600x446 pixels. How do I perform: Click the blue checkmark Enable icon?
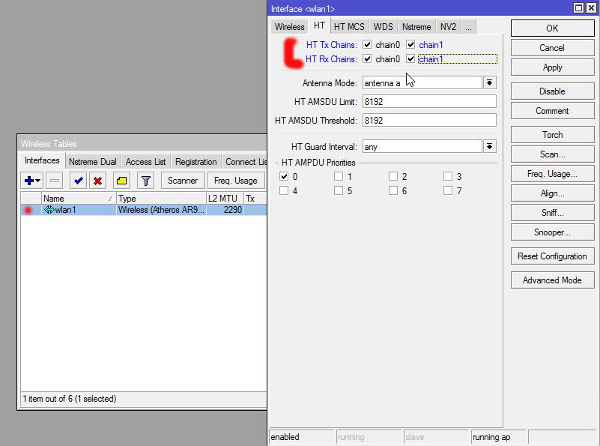coord(78,180)
